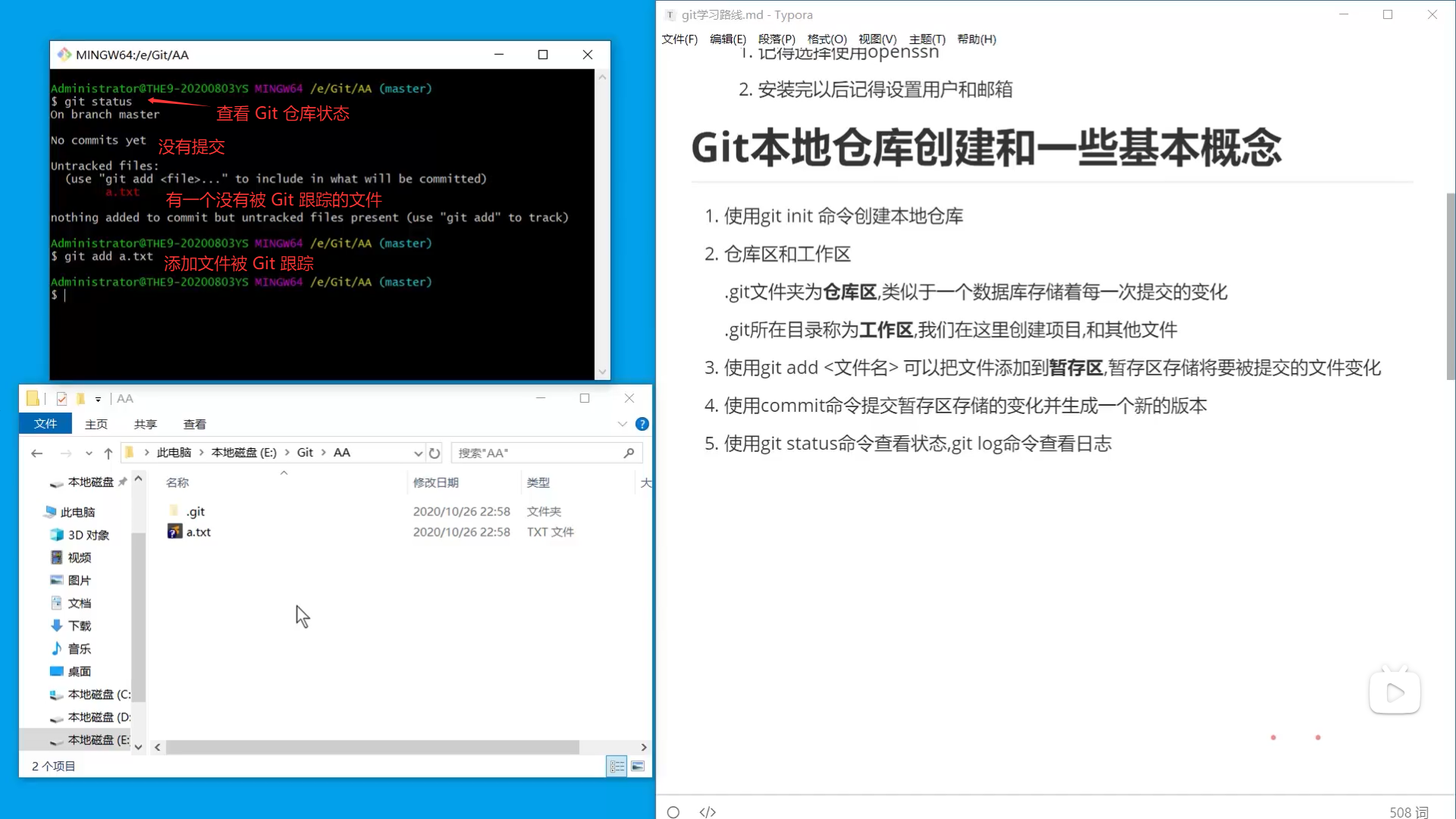Switch to the 查看 tab in File Explorer
This screenshot has width=1456, height=819.
click(x=194, y=424)
